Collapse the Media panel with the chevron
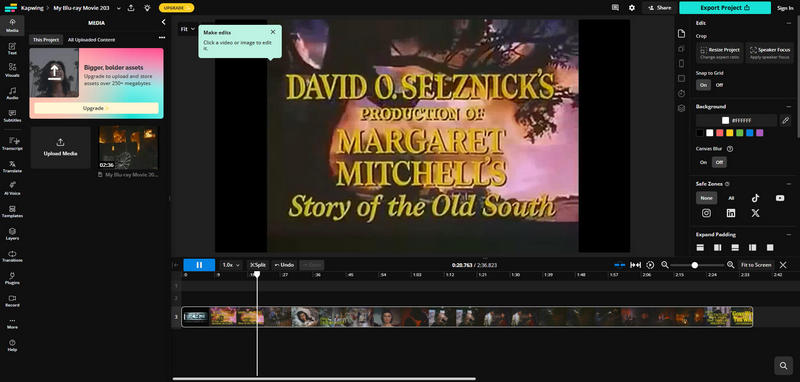The height and width of the screenshot is (382, 800). pos(163,22)
